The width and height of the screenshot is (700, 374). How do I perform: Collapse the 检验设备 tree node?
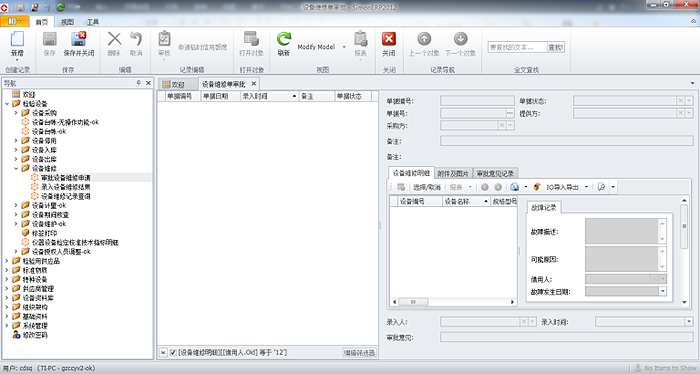tap(7, 104)
